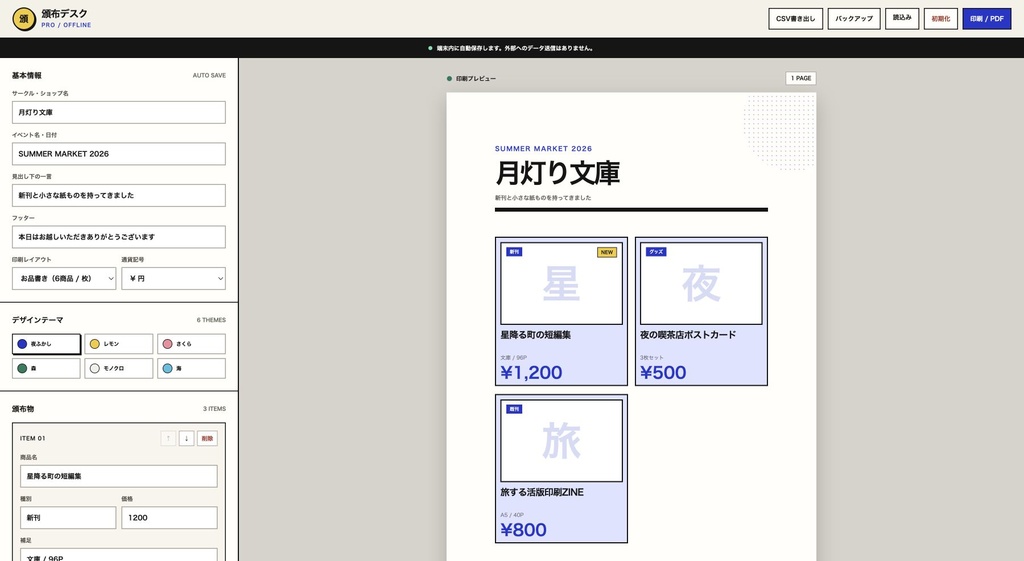This screenshot has height=561, width=1024.
Task: Click the yellow NEW badge in preview
Action: pos(607,252)
